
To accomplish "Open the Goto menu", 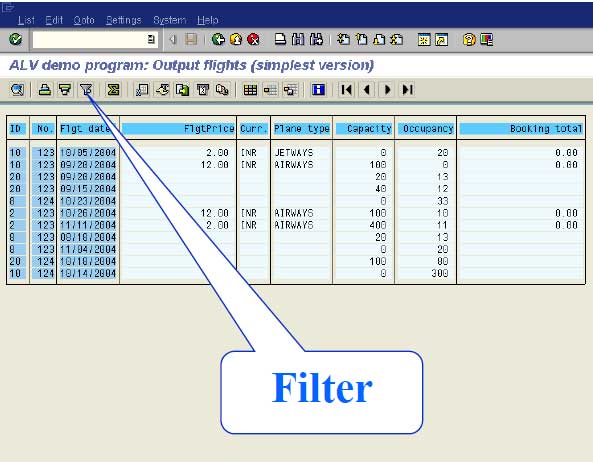I will click(x=84, y=20).
